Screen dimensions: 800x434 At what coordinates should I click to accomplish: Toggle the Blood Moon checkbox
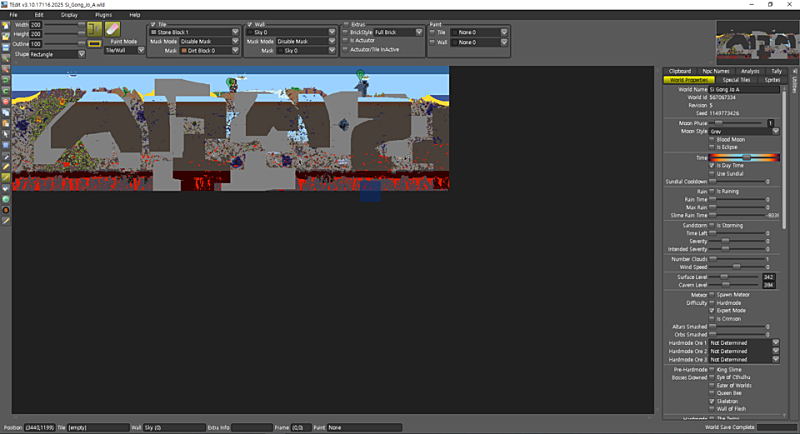coord(712,139)
